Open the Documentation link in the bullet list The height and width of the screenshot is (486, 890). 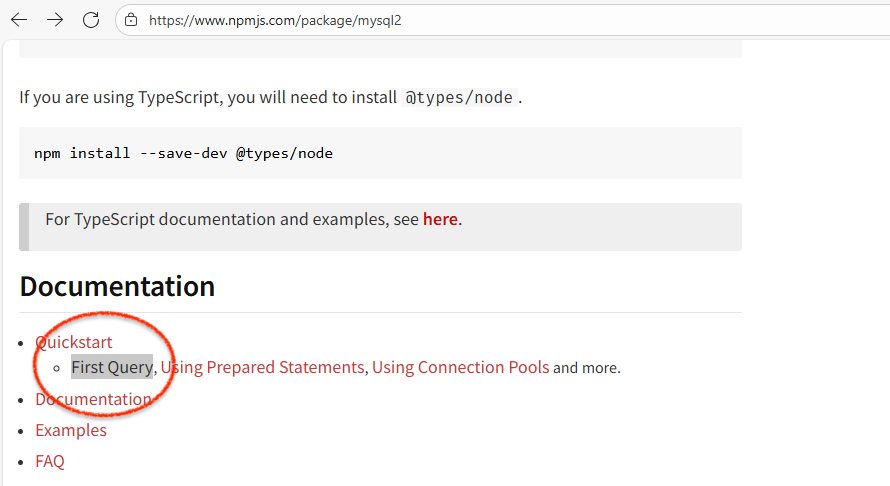(93, 399)
